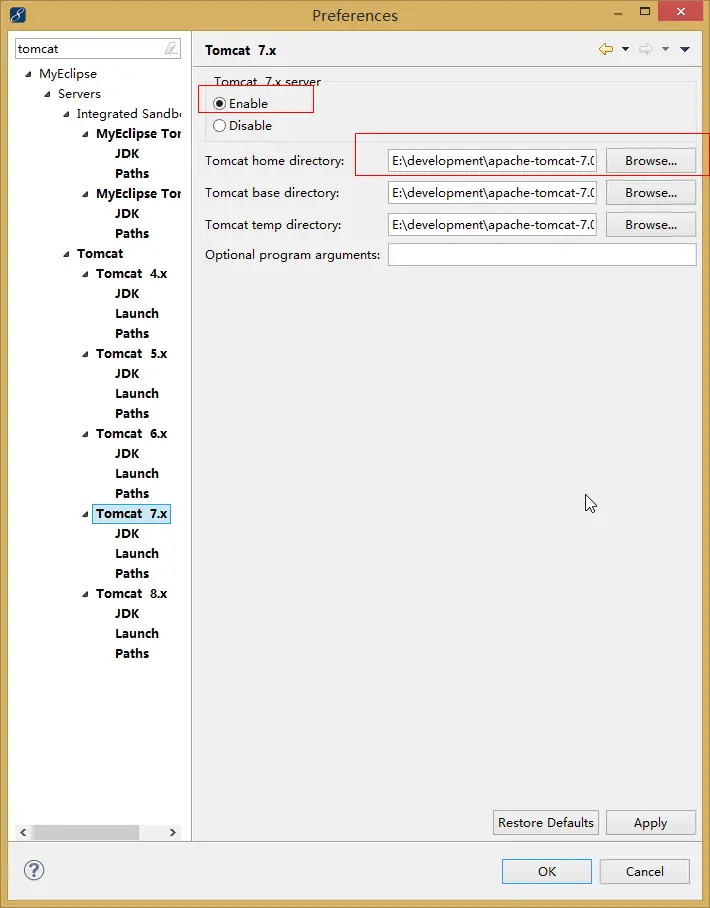Maximize the Preferences window
This screenshot has height=908, width=710.
pyautogui.click(x=645, y=11)
